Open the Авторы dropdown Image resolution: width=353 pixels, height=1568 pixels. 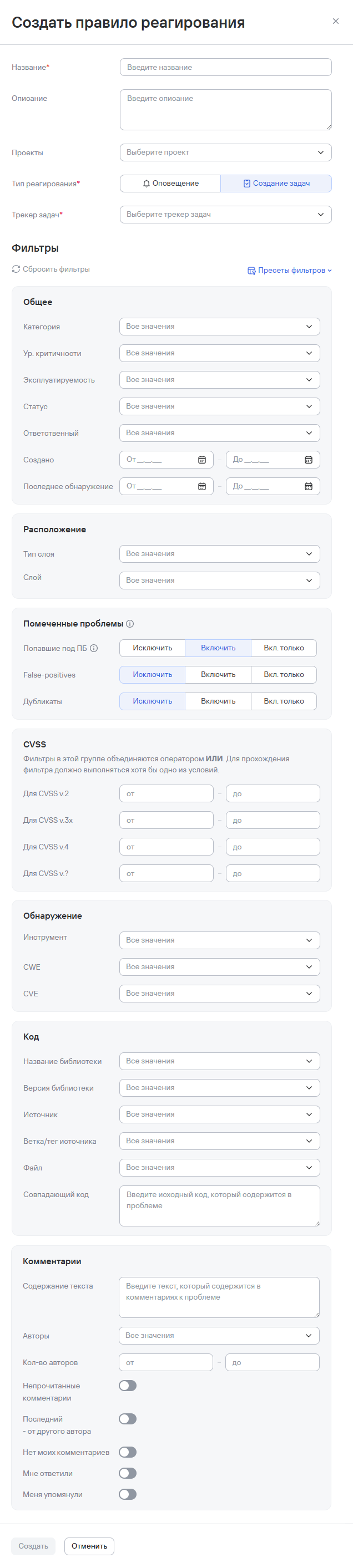point(219,1336)
